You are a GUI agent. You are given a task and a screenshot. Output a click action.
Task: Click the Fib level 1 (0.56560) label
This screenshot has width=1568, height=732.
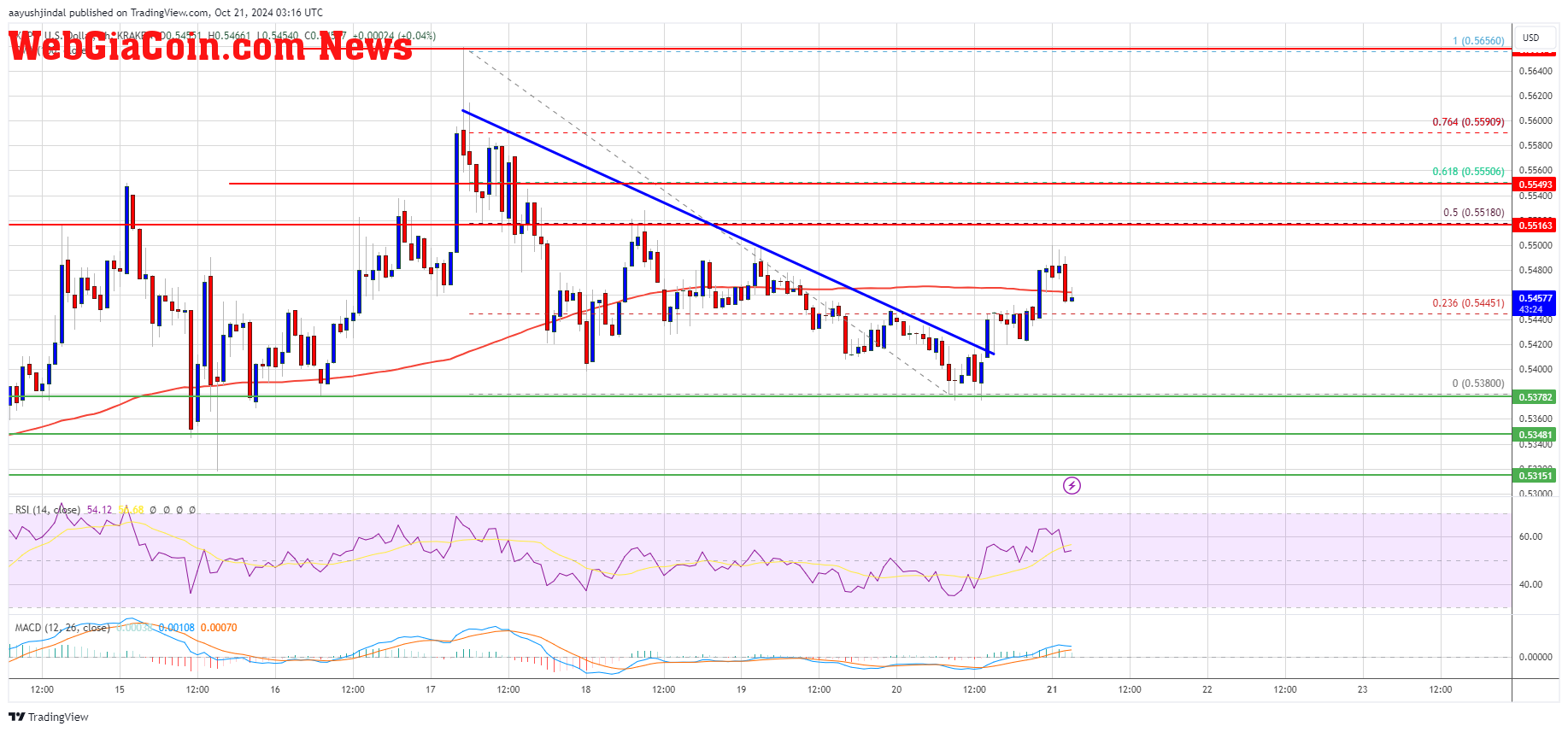coord(1478,41)
